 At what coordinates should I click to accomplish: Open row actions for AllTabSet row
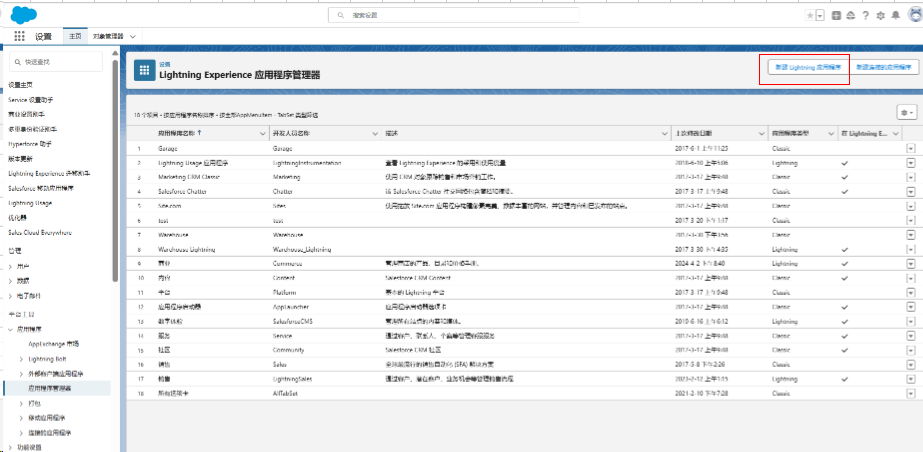click(x=911, y=393)
